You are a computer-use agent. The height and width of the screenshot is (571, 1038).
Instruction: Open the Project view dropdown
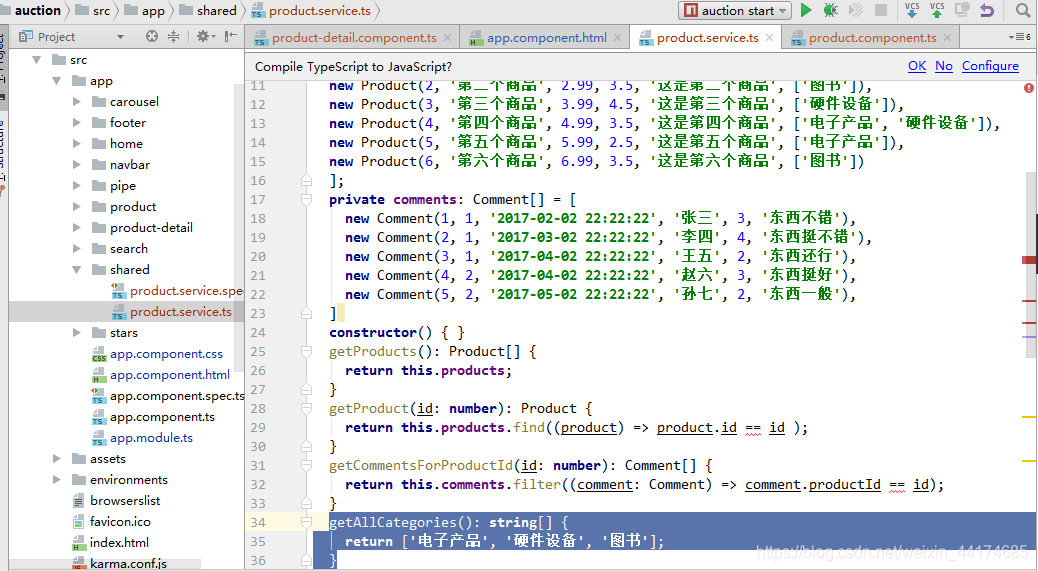click(x=120, y=37)
